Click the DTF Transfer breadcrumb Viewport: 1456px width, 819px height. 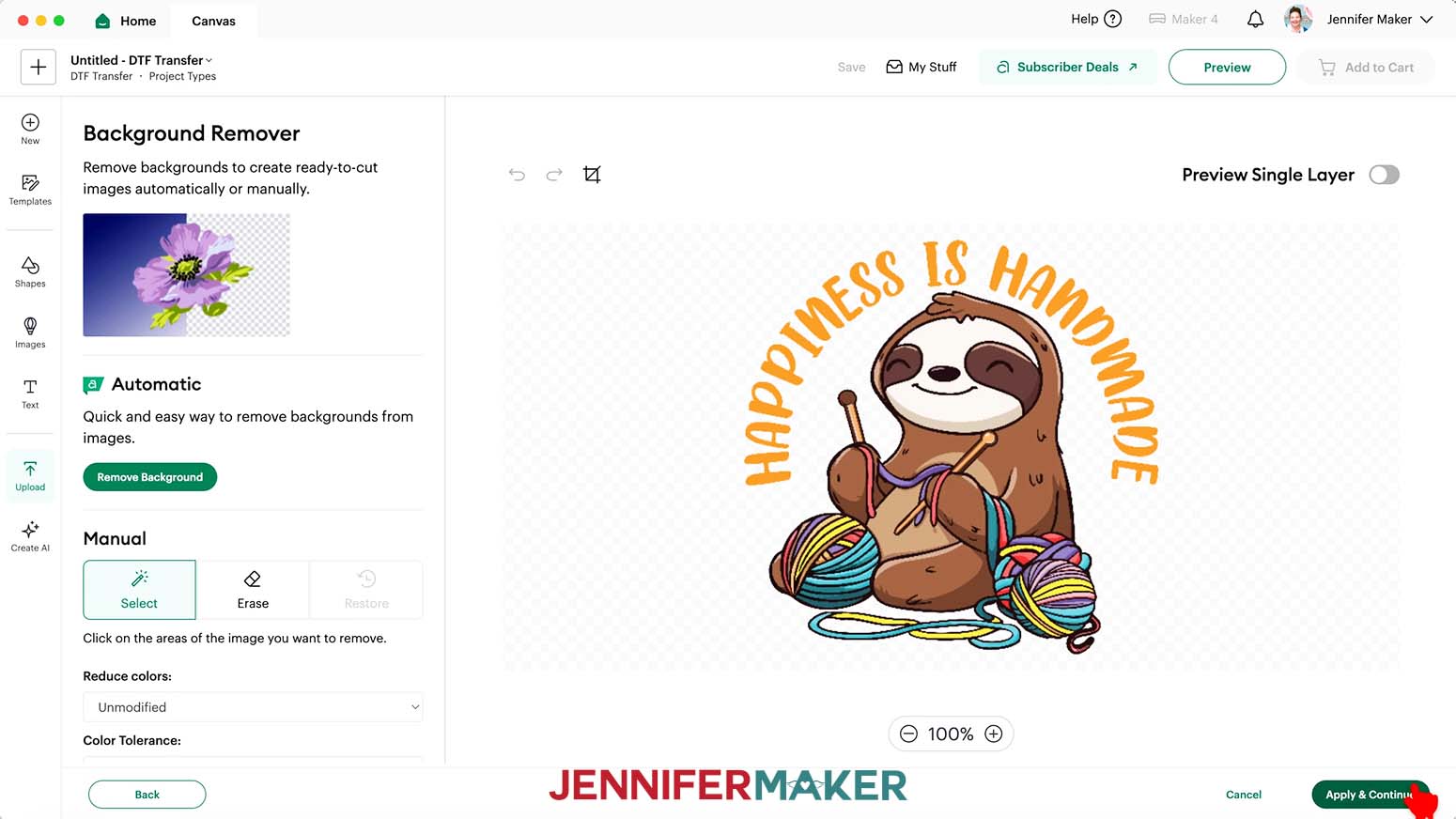(x=101, y=76)
